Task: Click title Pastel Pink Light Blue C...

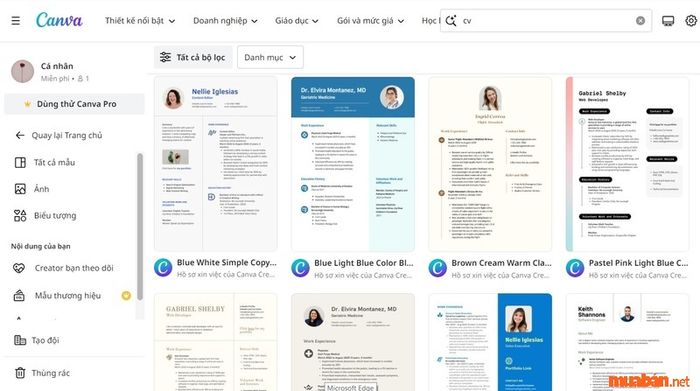Action: coord(638,263)
